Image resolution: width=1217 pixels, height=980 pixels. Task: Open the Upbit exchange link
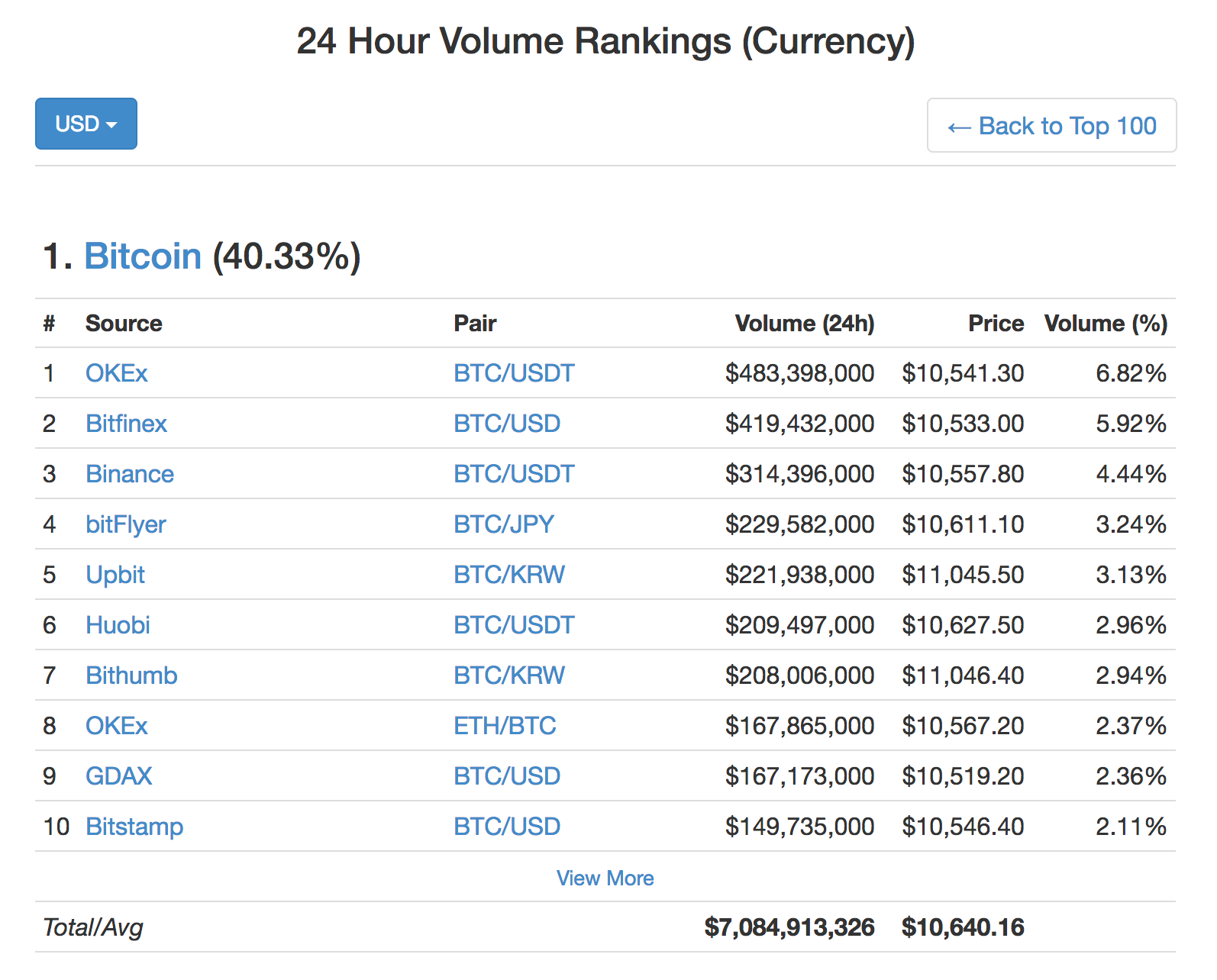pos(115,575)
